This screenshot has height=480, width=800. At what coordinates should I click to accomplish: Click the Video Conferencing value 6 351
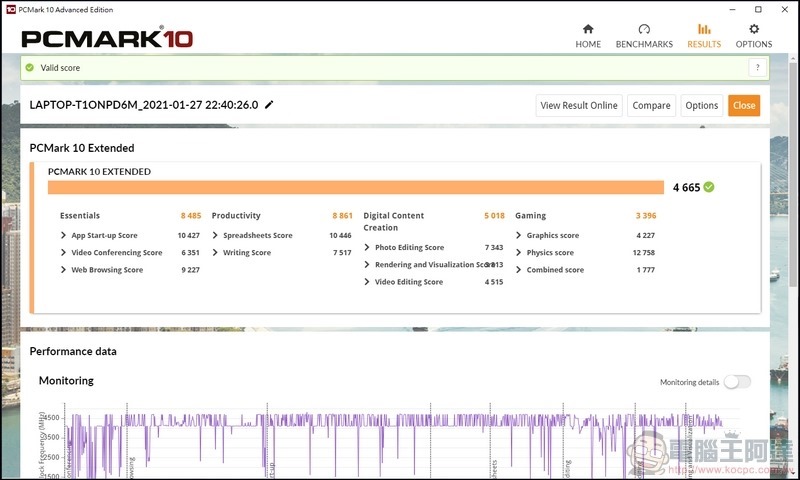coord(190,252)
